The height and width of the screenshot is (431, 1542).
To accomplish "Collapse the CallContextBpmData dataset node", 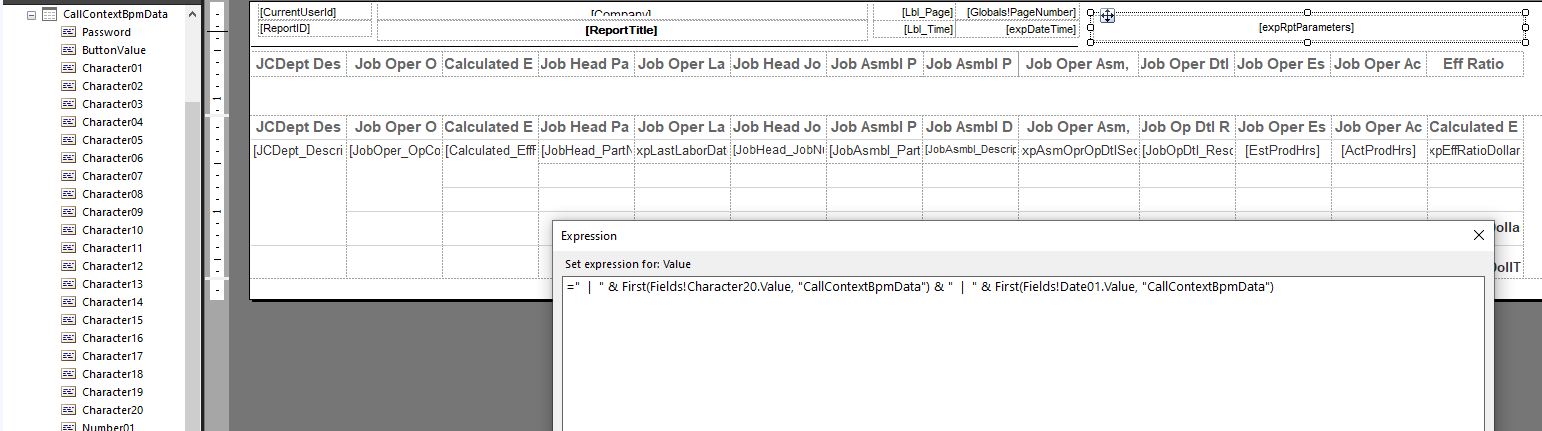I will click(32, 15).
